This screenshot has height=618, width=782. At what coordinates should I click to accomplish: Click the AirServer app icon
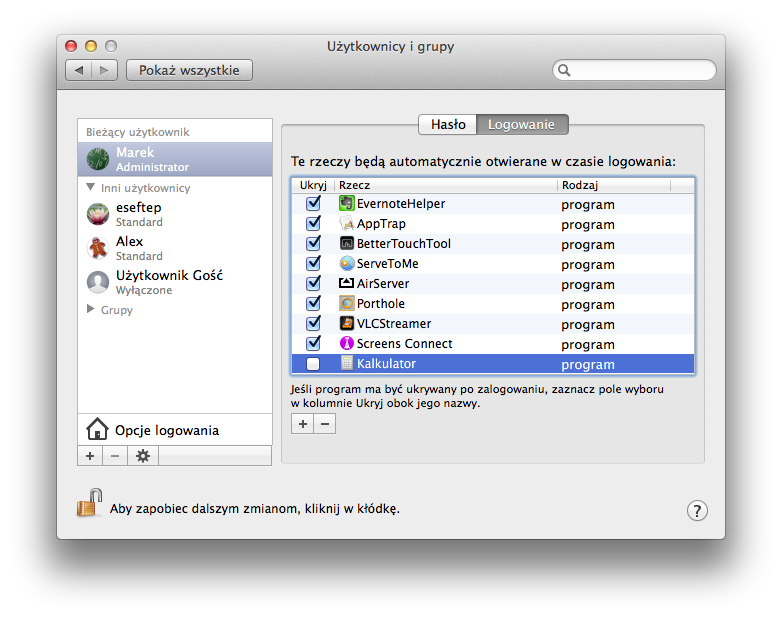click(x=346, y=283)
